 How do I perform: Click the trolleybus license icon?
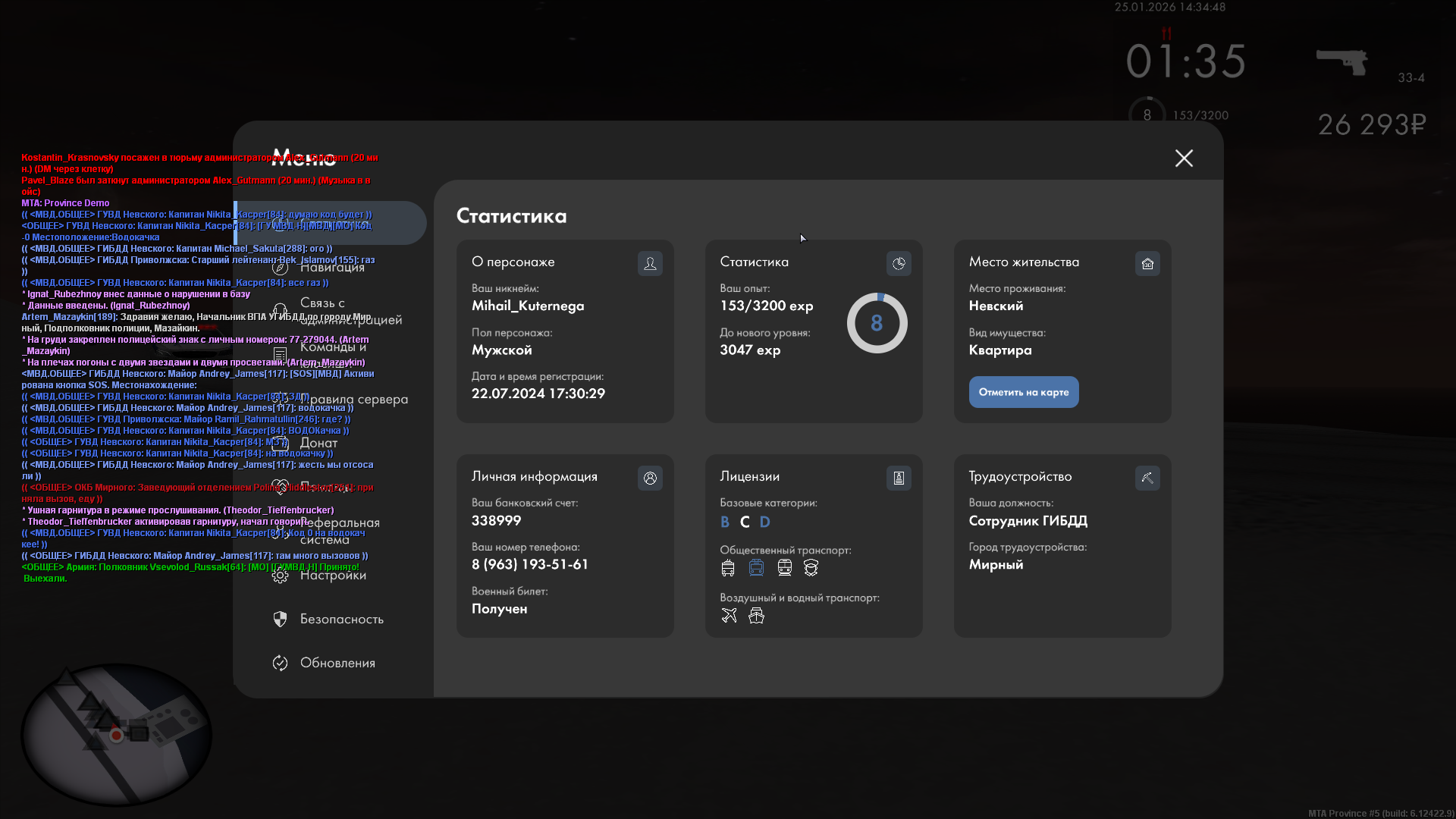728,568
